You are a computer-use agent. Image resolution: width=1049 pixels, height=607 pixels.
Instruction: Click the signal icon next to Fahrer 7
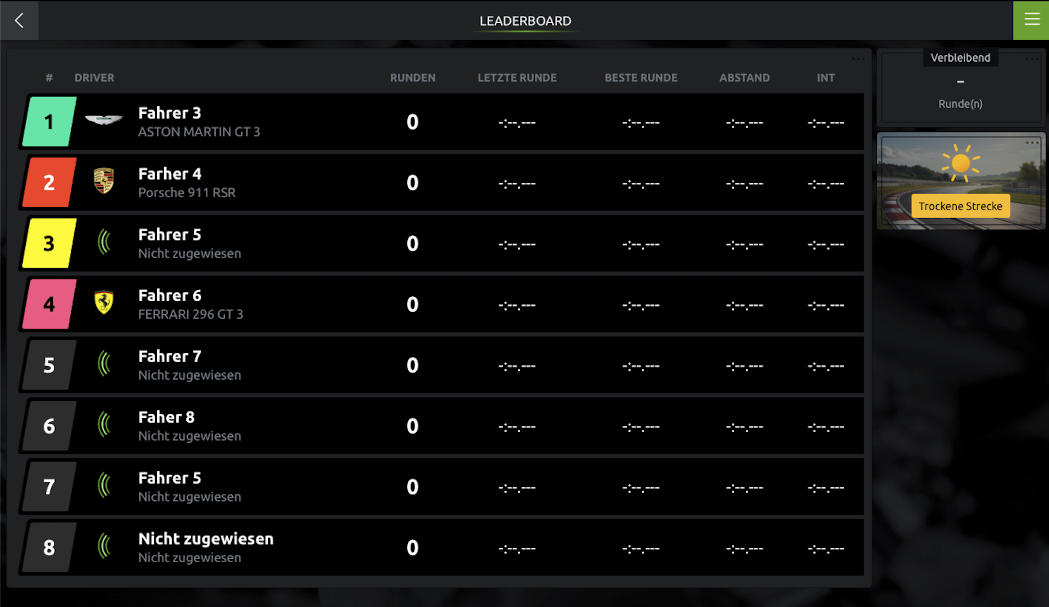103,364
